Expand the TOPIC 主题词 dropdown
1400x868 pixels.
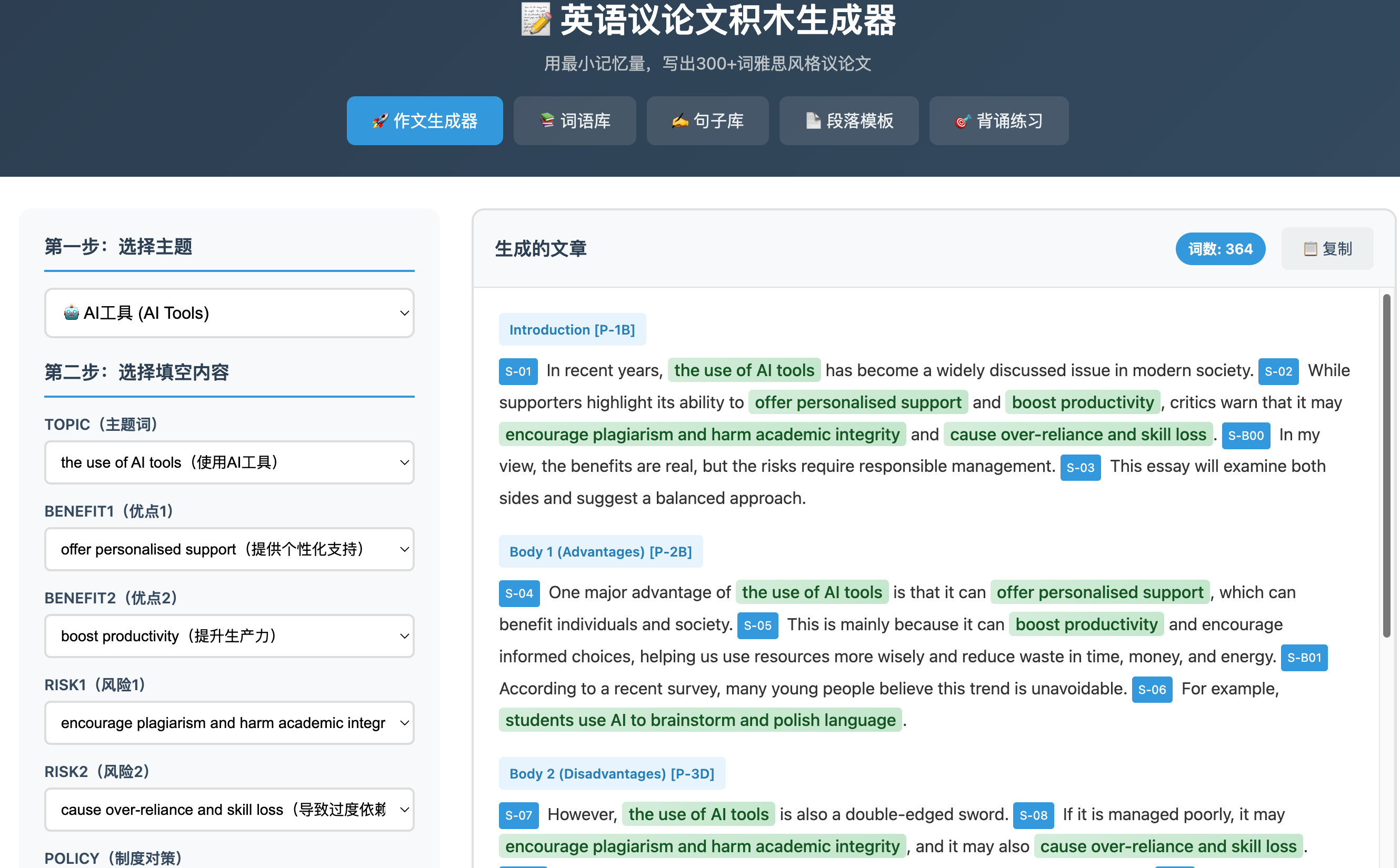tap(229, 463)
